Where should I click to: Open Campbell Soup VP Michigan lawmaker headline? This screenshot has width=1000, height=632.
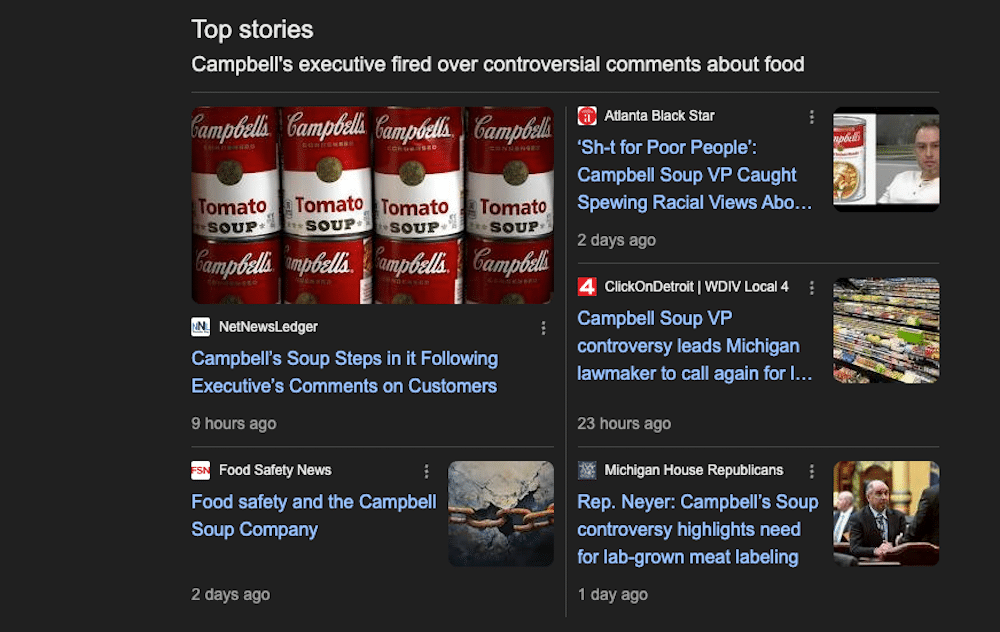click(695, 346)
